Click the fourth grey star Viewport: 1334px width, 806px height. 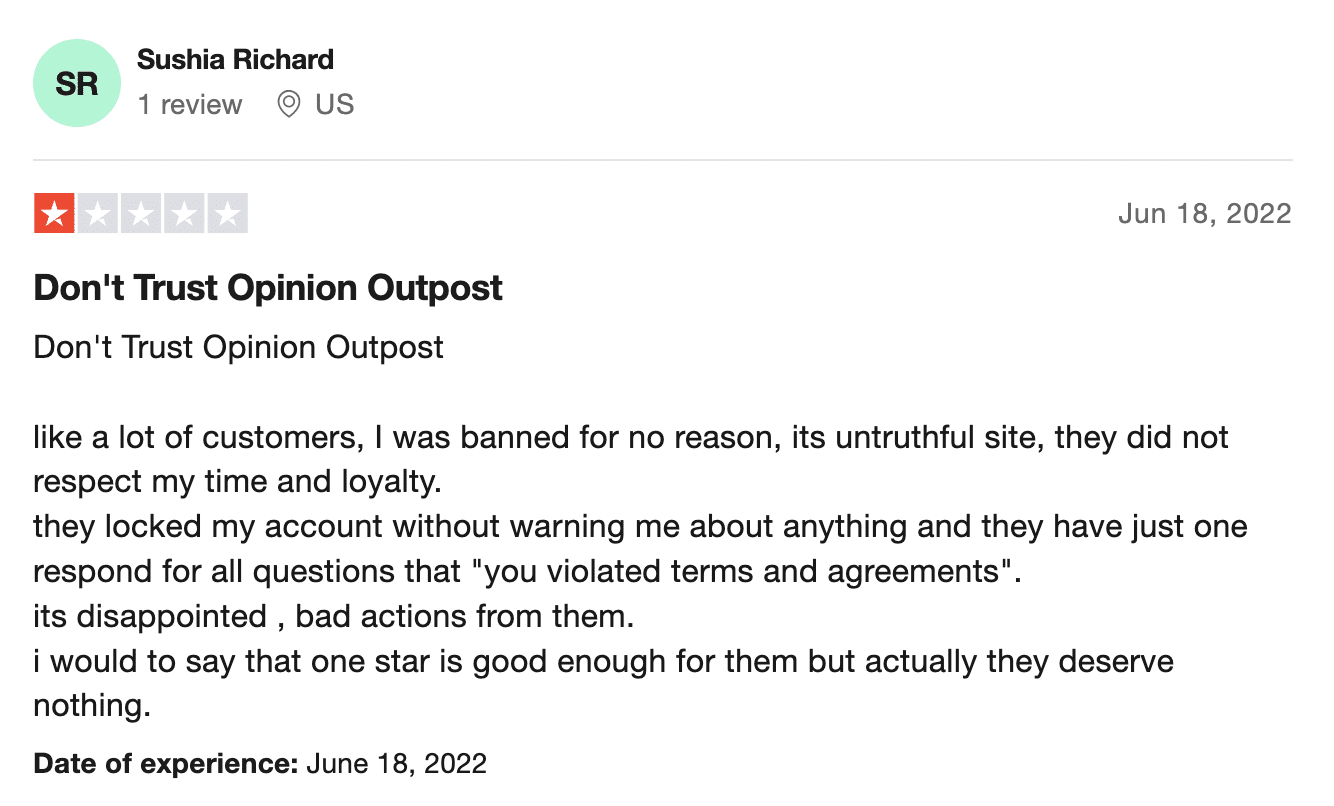coord(184,213)
